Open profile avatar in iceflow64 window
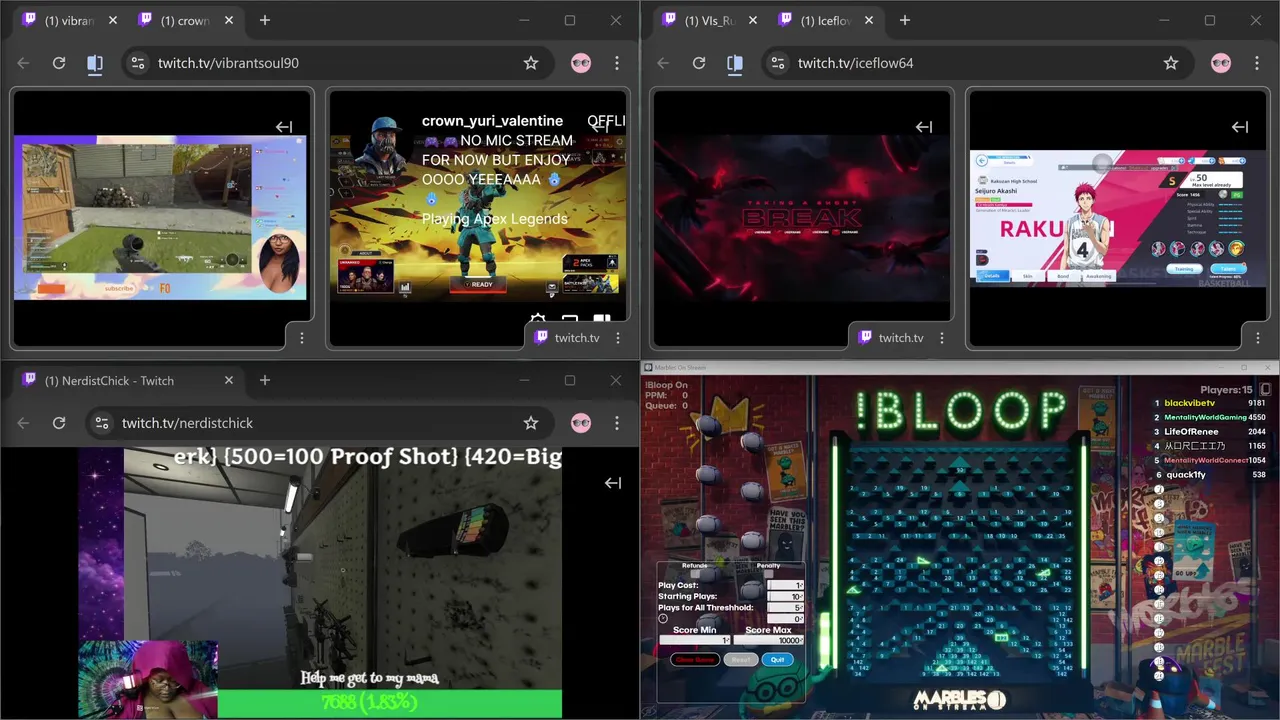 [x=1221, y=63]
